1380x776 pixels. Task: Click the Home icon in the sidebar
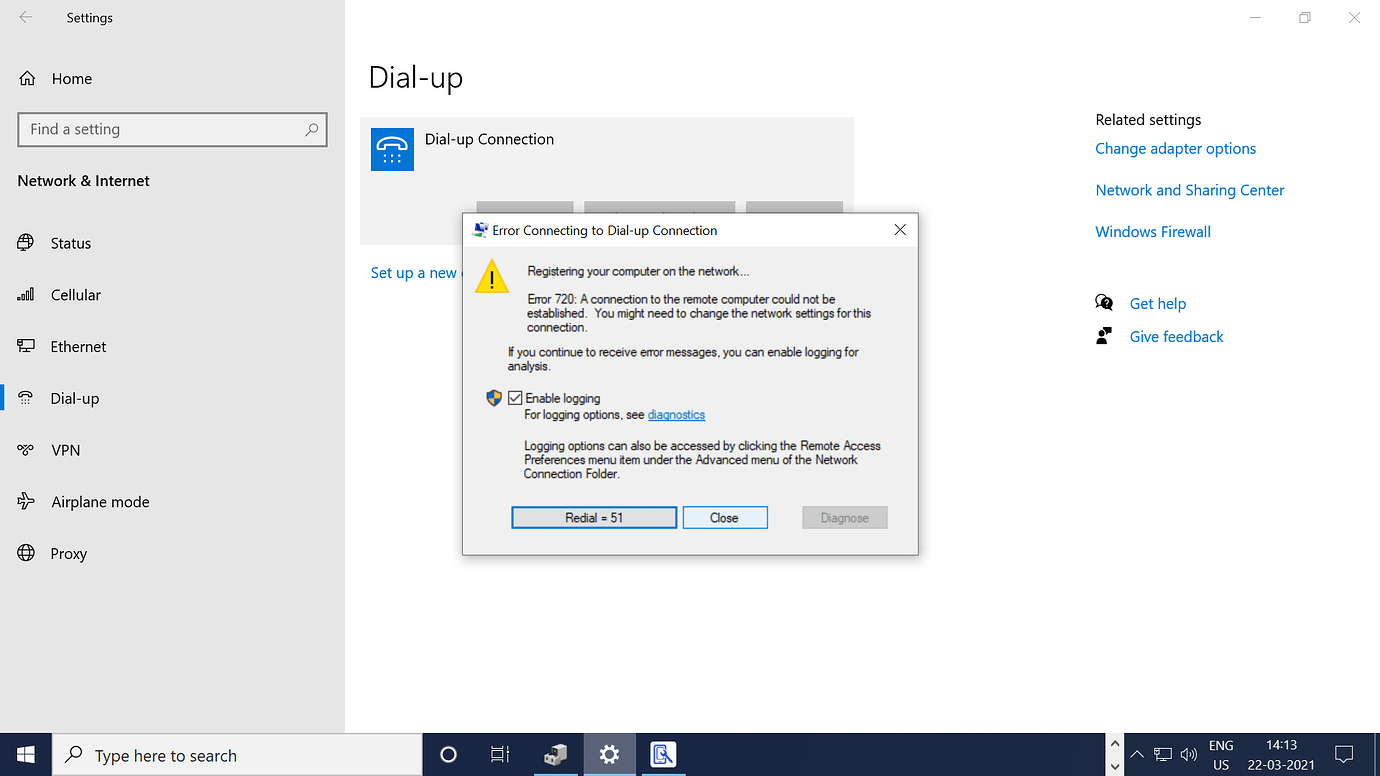point(72,78)
